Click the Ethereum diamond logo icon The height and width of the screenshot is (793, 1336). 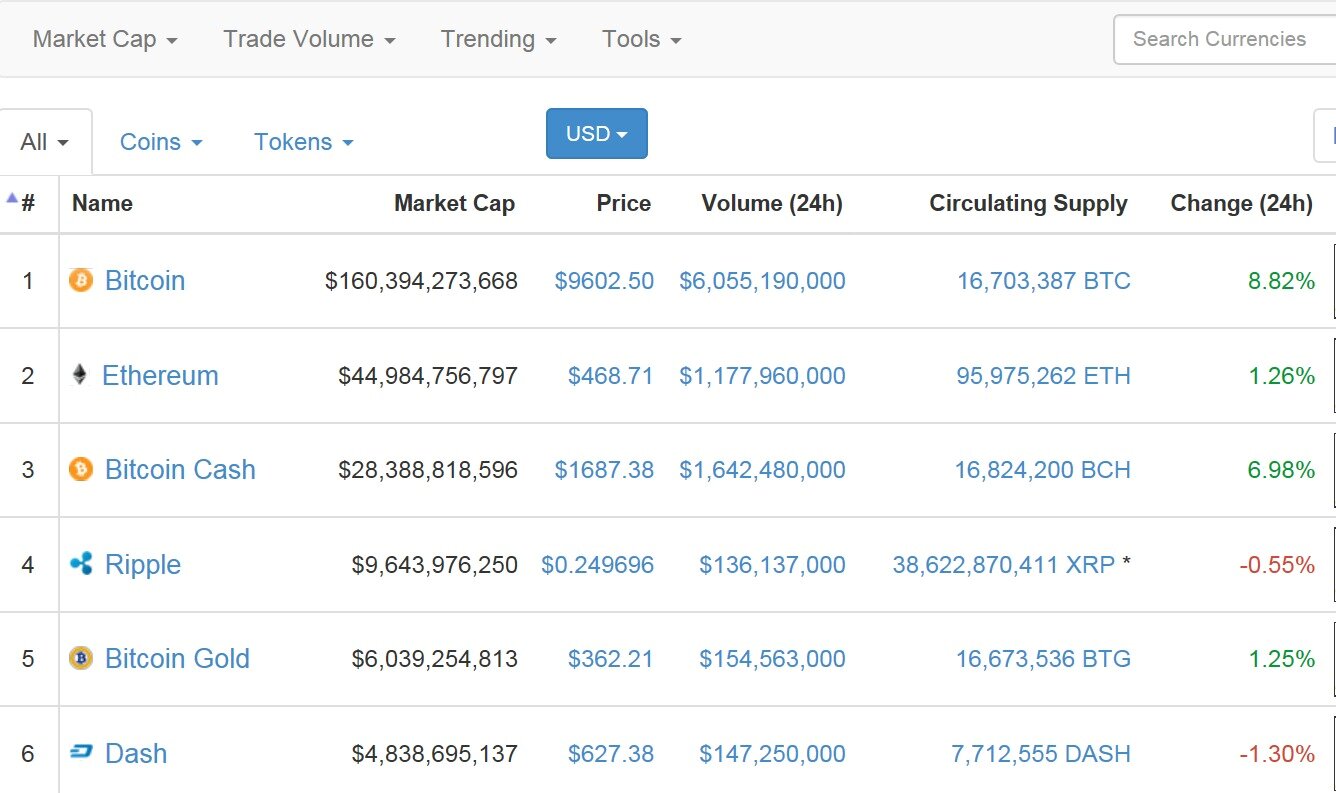[x=80, y=375]
